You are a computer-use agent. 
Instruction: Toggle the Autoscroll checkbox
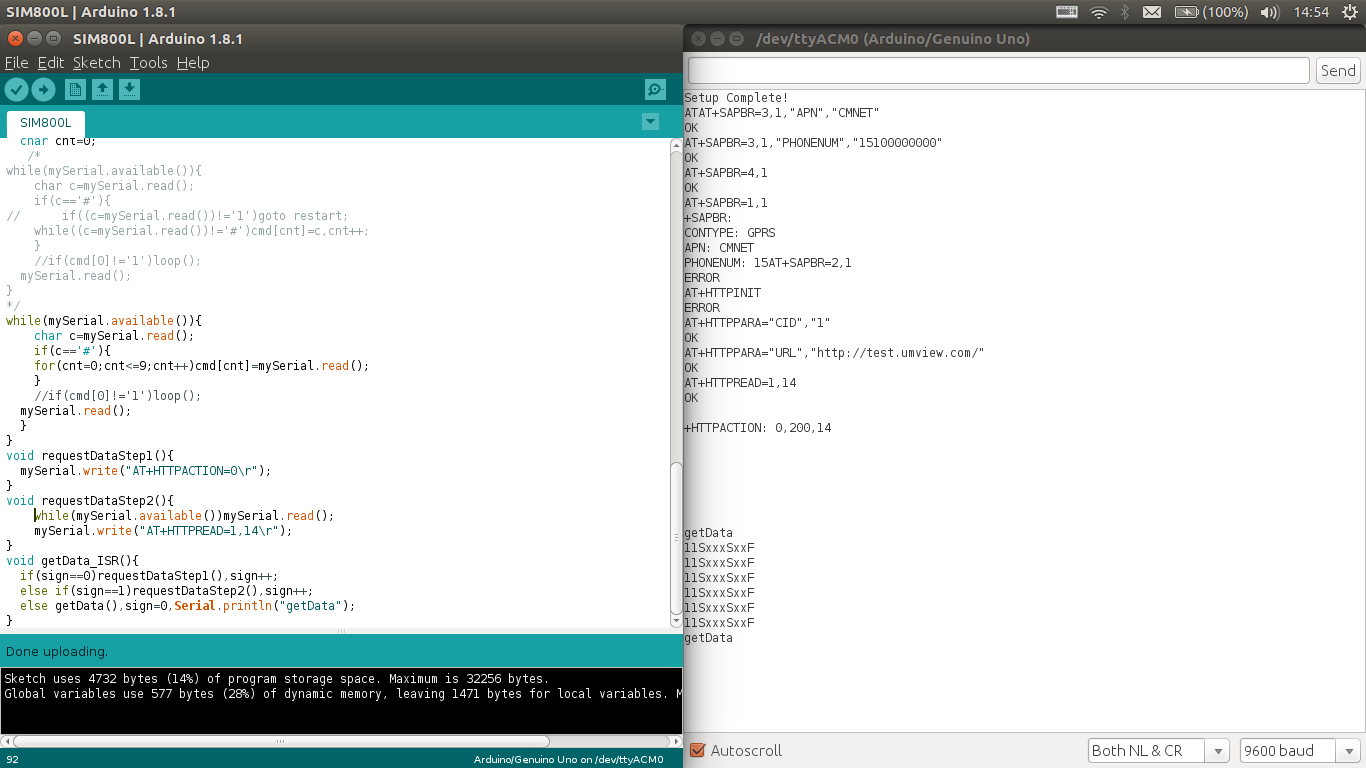(698, 750)
